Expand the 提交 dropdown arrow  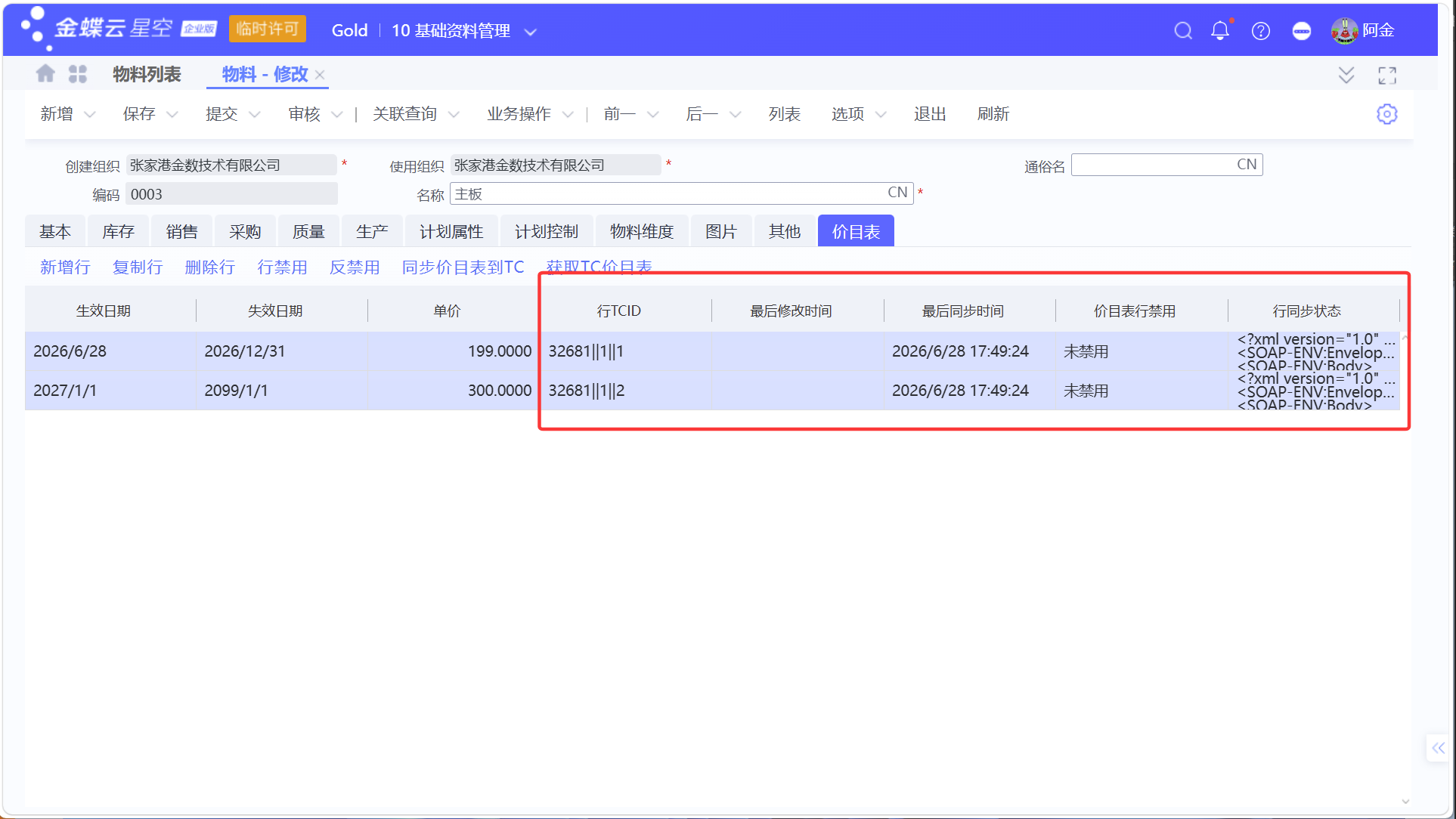[x=254, y=115]
